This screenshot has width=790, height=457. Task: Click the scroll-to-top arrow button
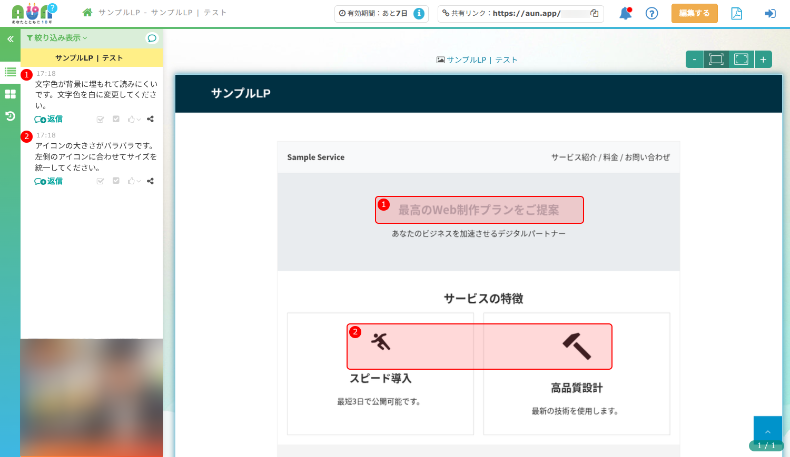[767, 429]
